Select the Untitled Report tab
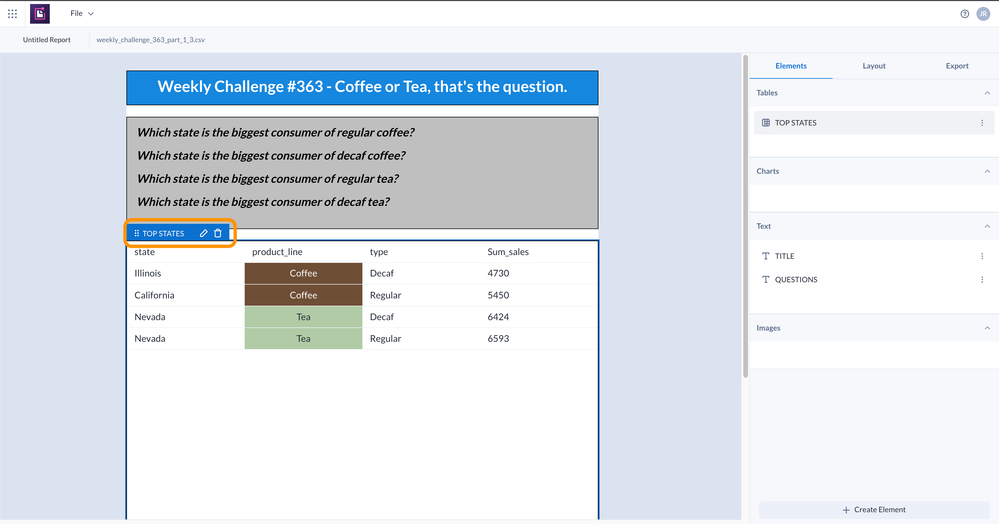The image size is (999, 524). click(x=47, y=40)
